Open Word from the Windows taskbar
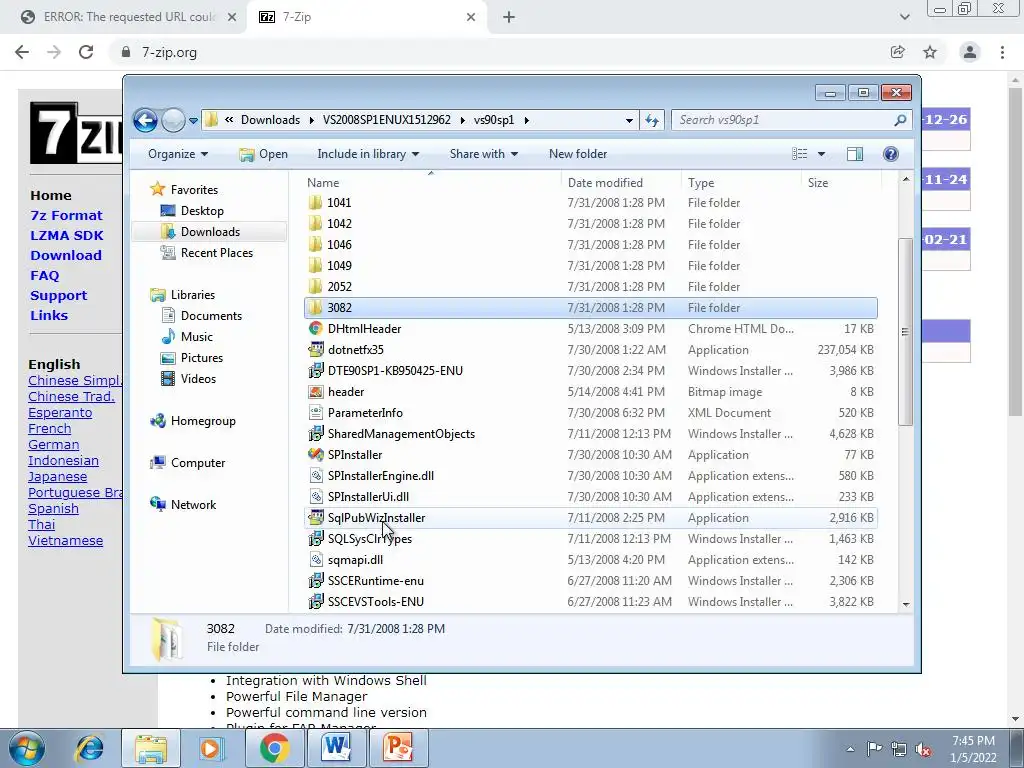This screenshot has width=1024, height=768. coord(337,748)
